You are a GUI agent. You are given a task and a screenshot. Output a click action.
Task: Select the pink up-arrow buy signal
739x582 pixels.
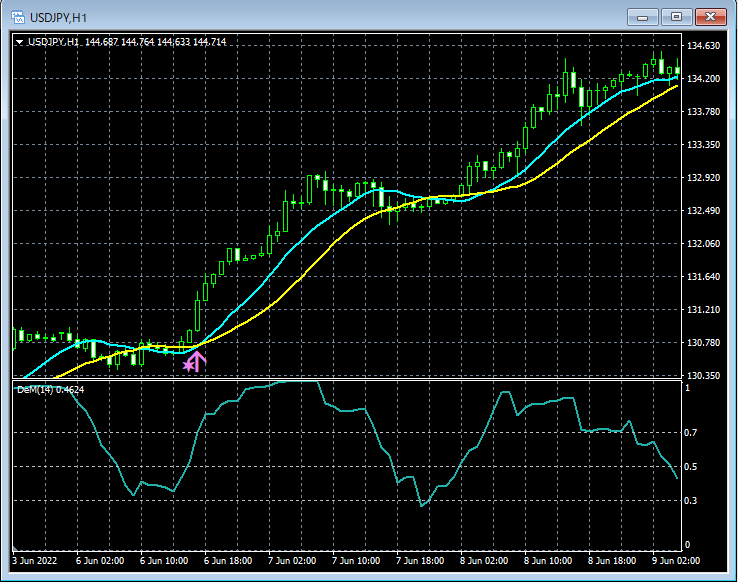tap(197, 360)
